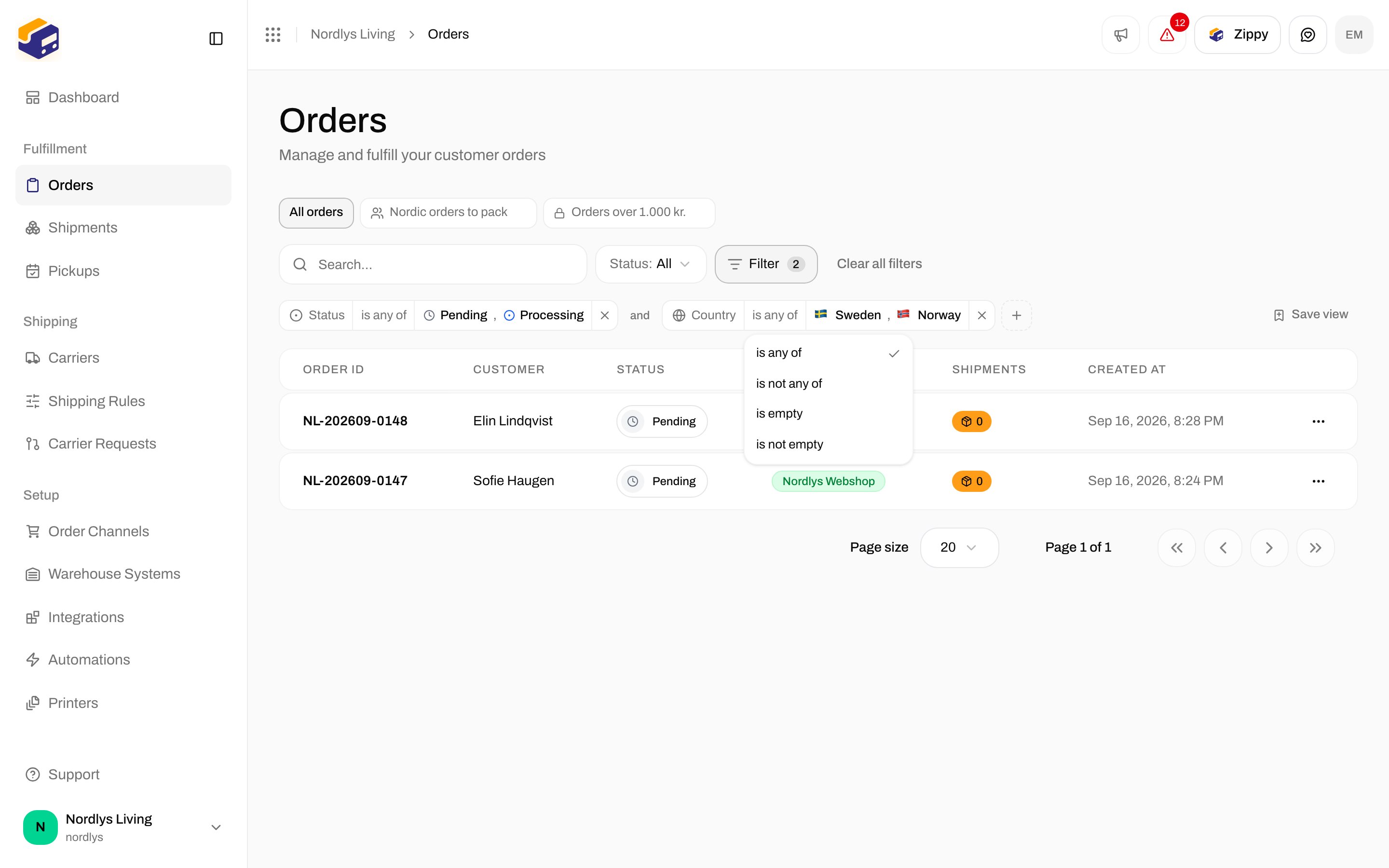The image size is (1389, 868).
Task: Edit Pending, Processing filter values
Action: tap(504, 315)
